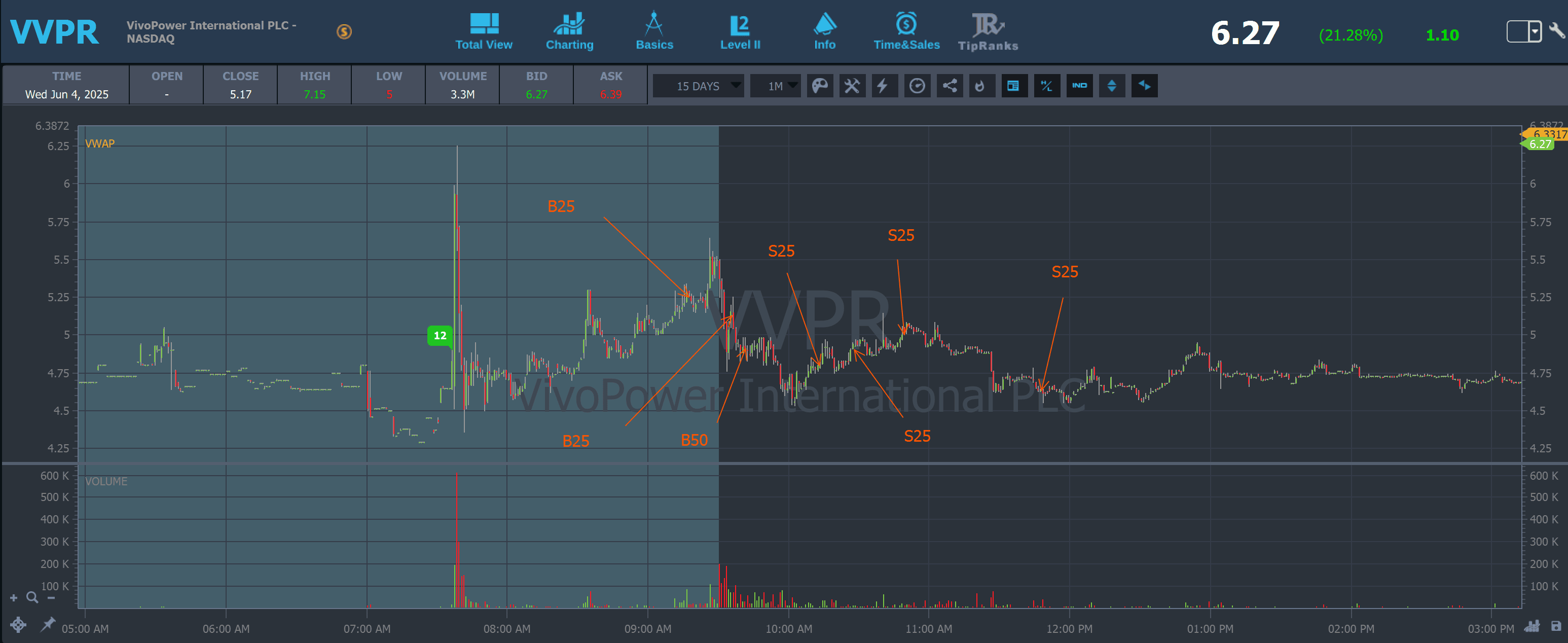The image size is (1568, 643).
Task: Click the magnifier zoom icon
Action: click(32, 598)
